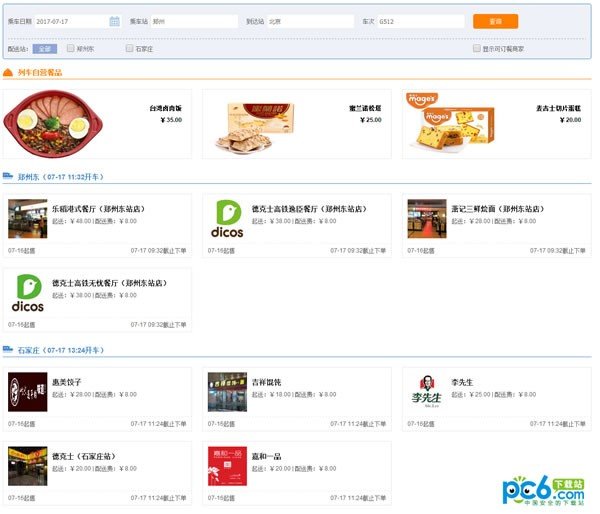Enable the 显示可订餐商家 checkbox
Viewport: 600px width, 514px height.
(477, 48)
